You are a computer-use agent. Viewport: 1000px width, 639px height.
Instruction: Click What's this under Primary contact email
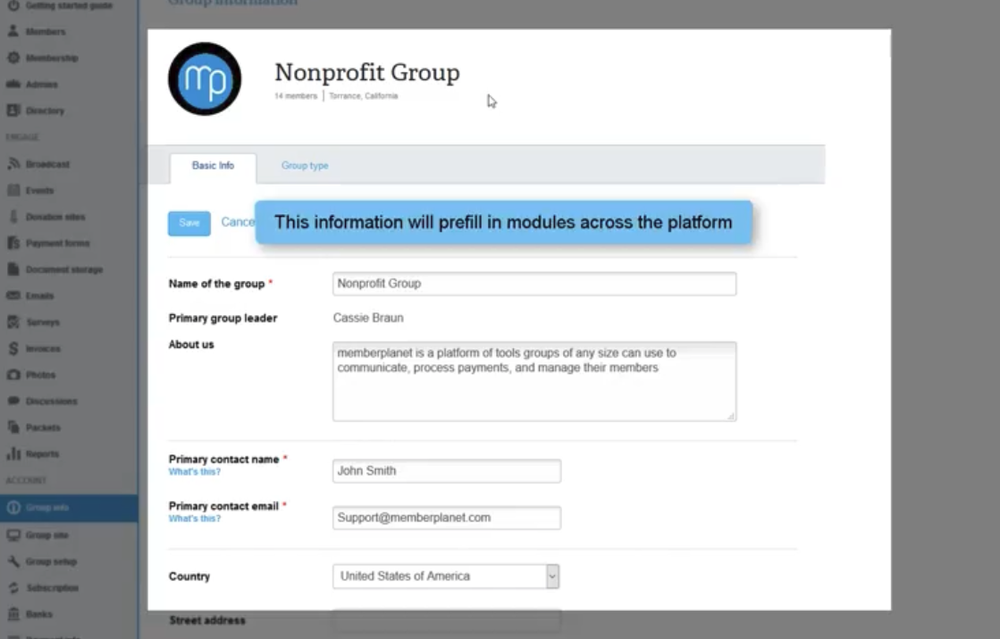[x=195, y=518]
